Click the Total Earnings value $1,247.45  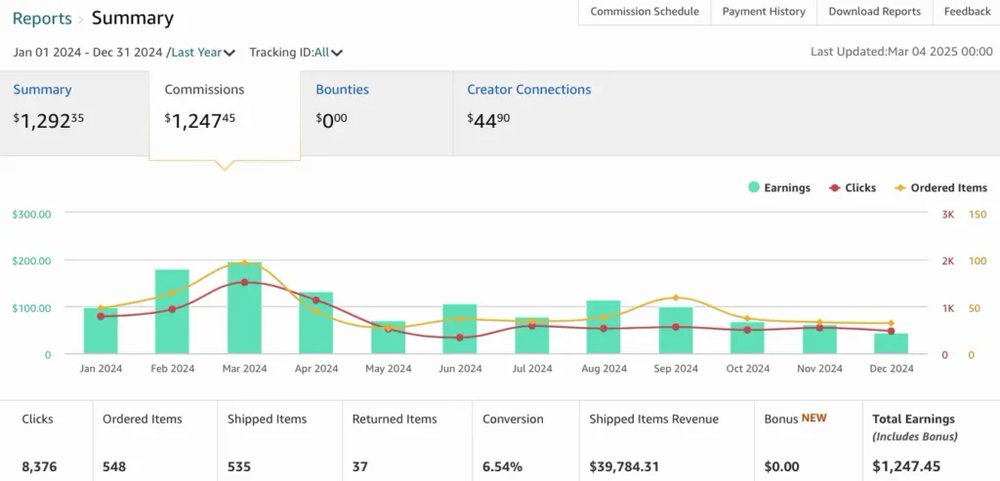[x=906, y=467]
